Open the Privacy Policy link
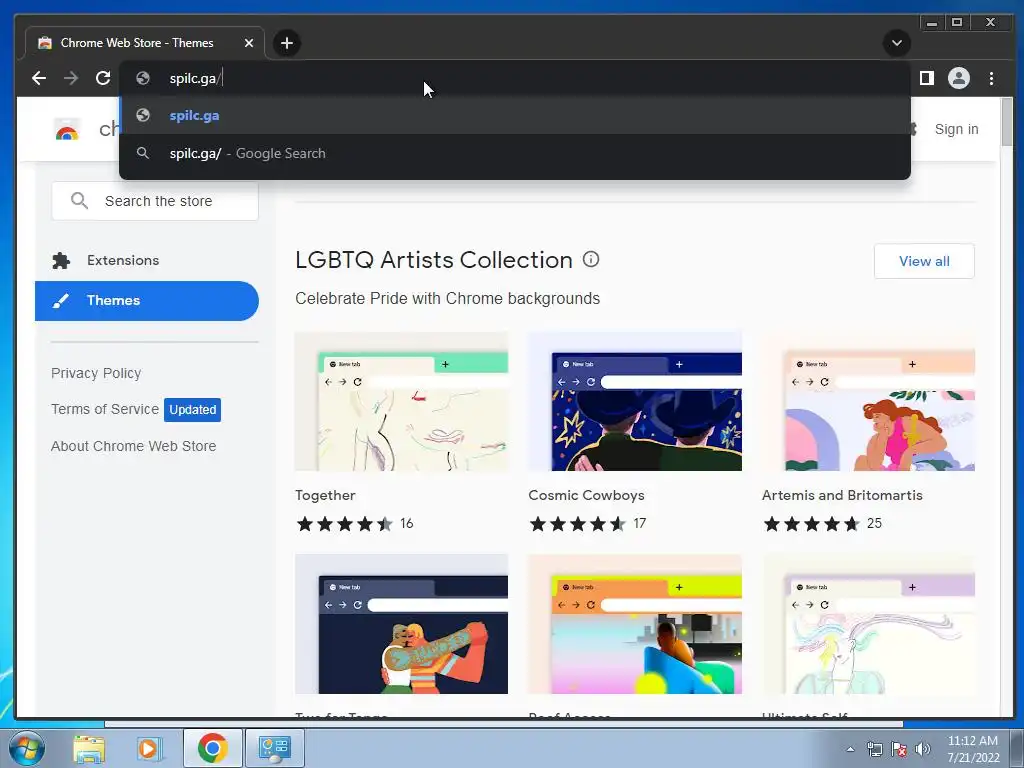Screen dimensions: 1024x768 (x=96, y=373)
